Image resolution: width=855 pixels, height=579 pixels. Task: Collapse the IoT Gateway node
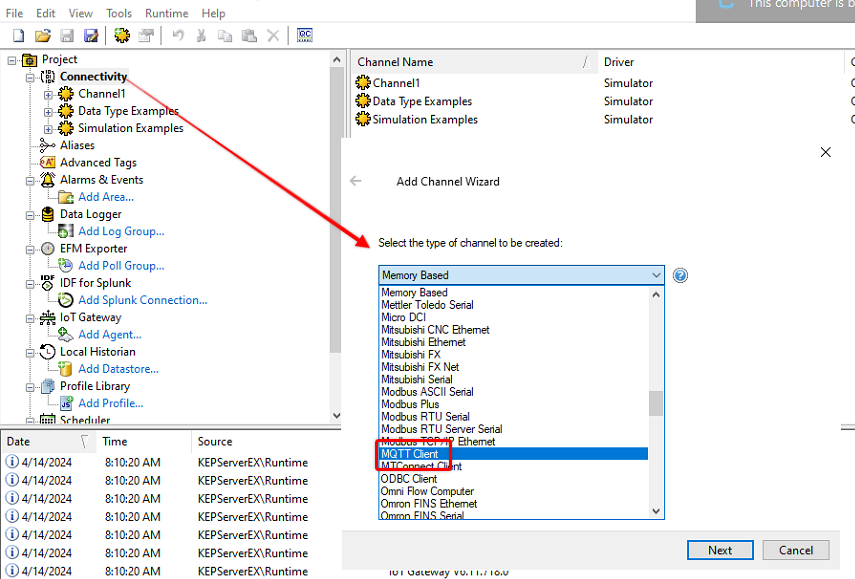click(x=30, y=318)
